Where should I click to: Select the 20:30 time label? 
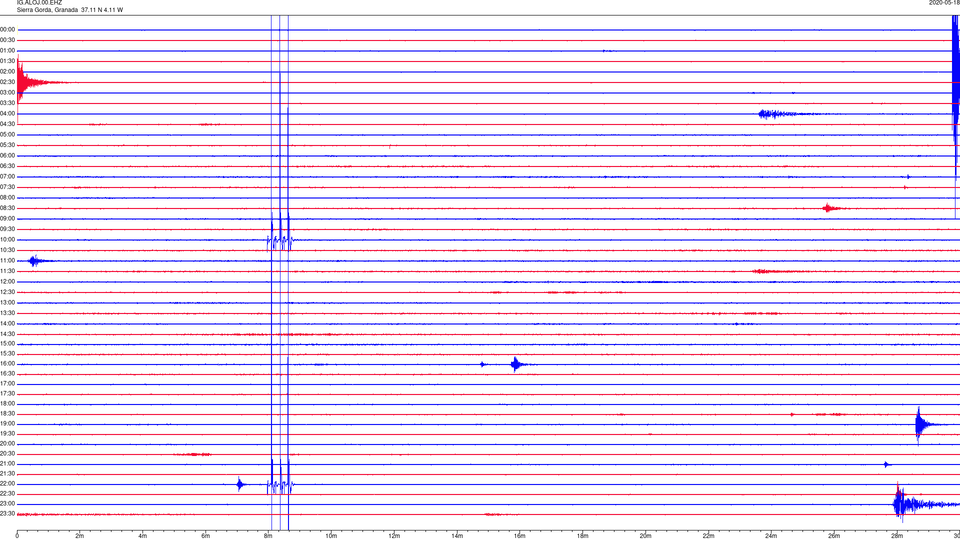[x=8, y=454]
